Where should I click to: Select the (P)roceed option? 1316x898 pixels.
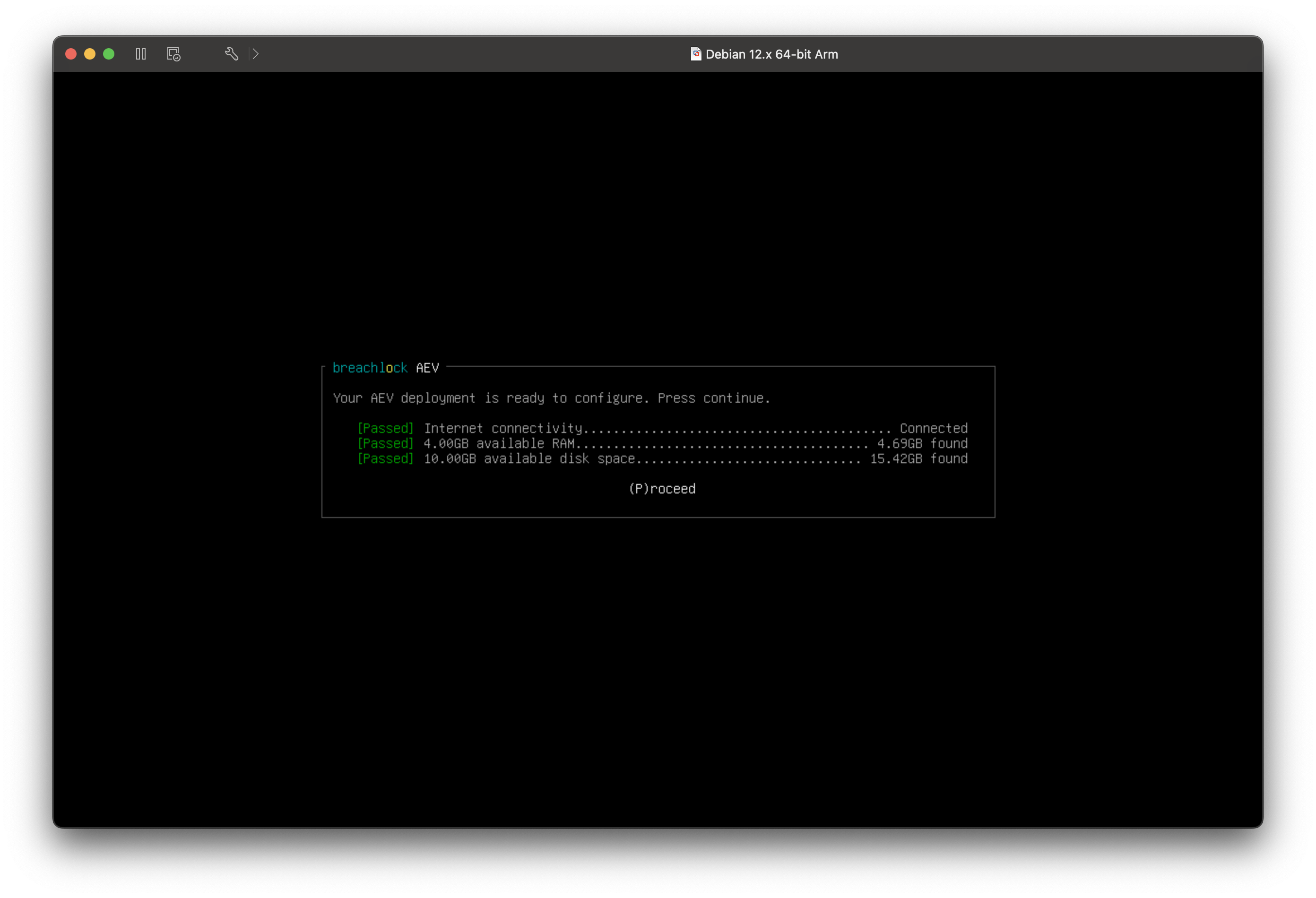[662, 489]
